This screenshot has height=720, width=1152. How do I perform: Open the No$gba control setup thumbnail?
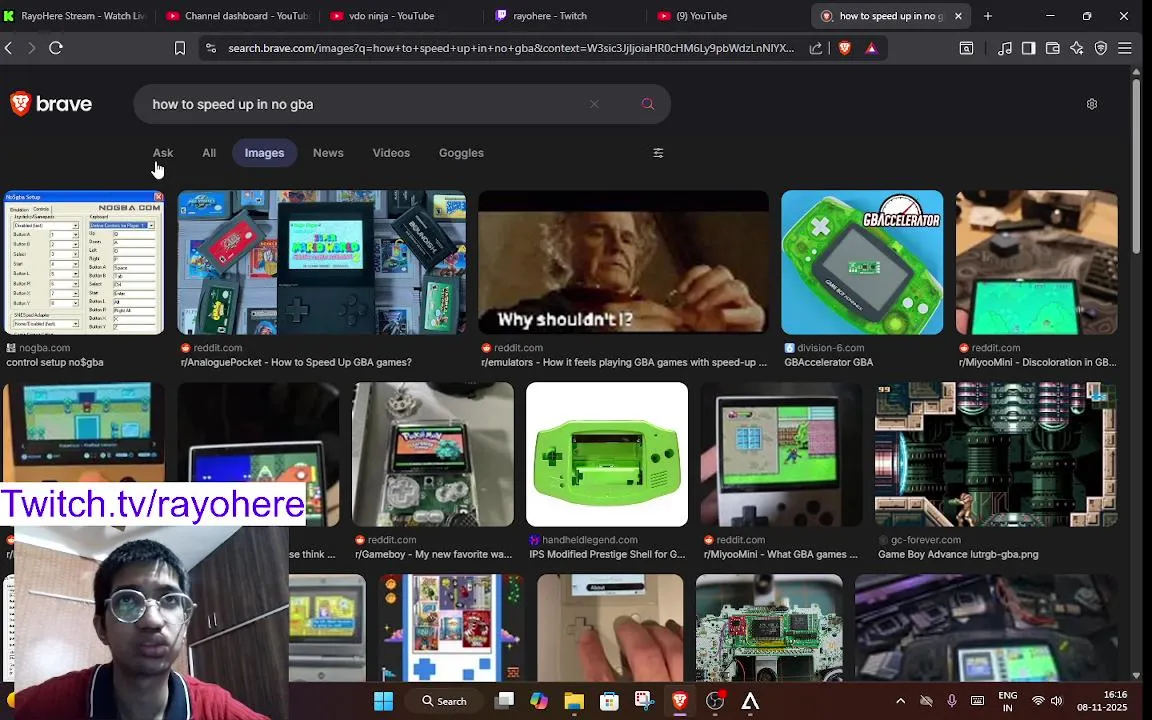(x=84, y=262)
